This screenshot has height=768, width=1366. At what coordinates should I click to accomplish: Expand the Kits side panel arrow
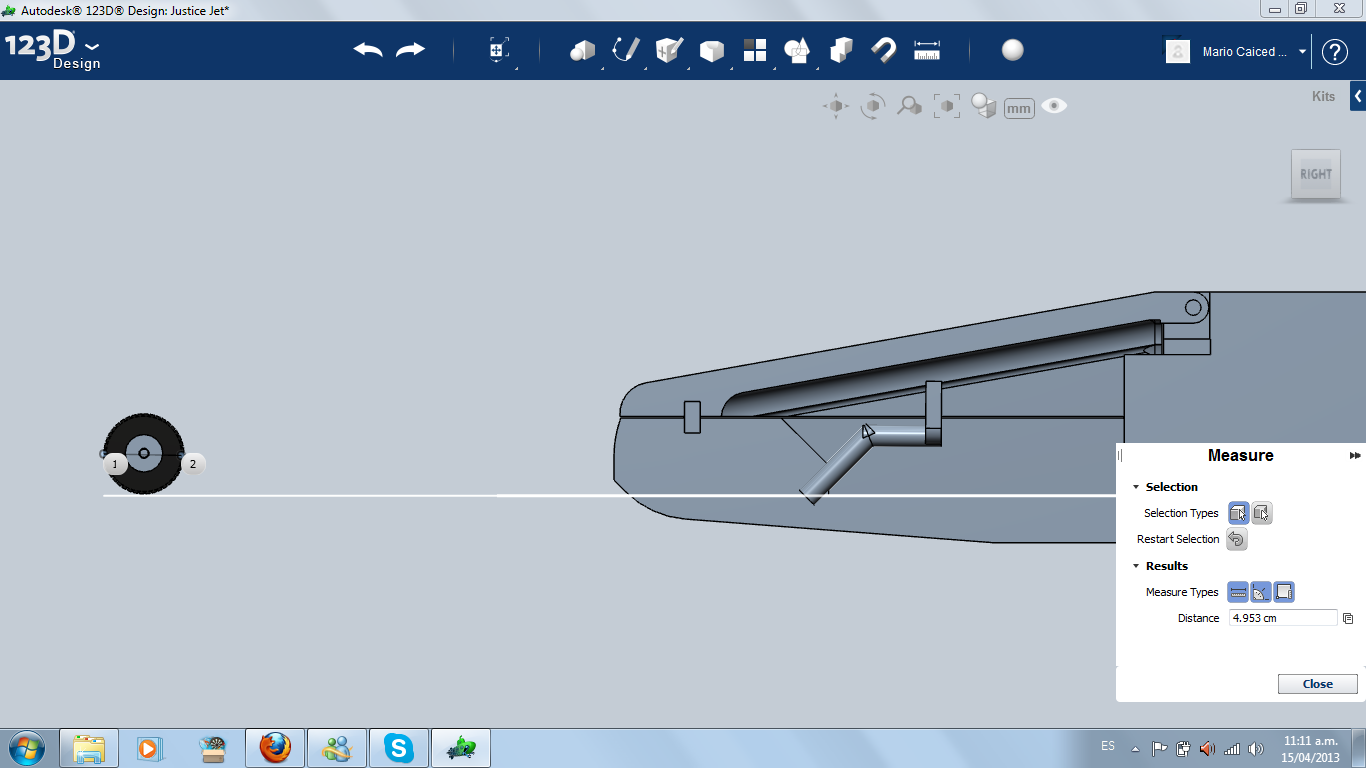point(1358,96)
